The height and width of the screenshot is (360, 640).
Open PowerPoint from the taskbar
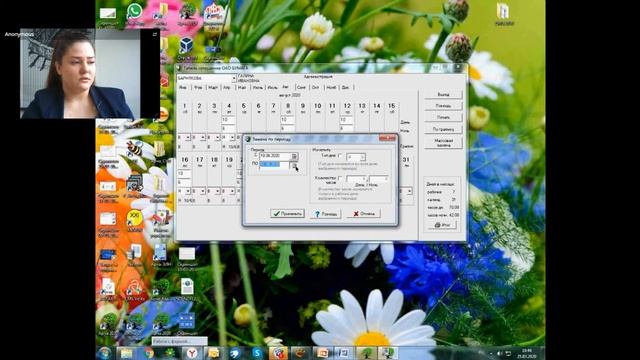click(322, 353)
